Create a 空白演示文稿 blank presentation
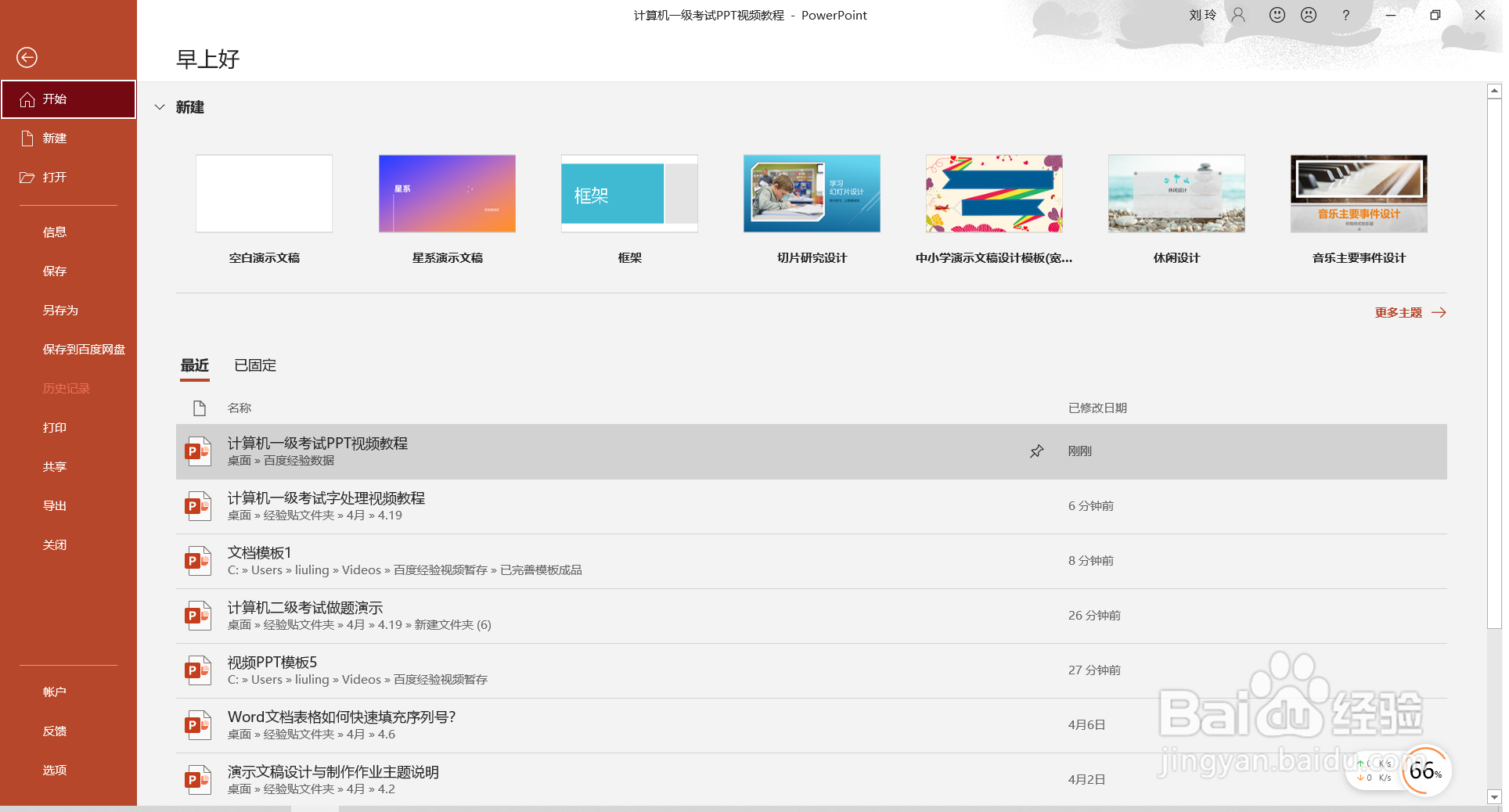 (x=264, y=210)
